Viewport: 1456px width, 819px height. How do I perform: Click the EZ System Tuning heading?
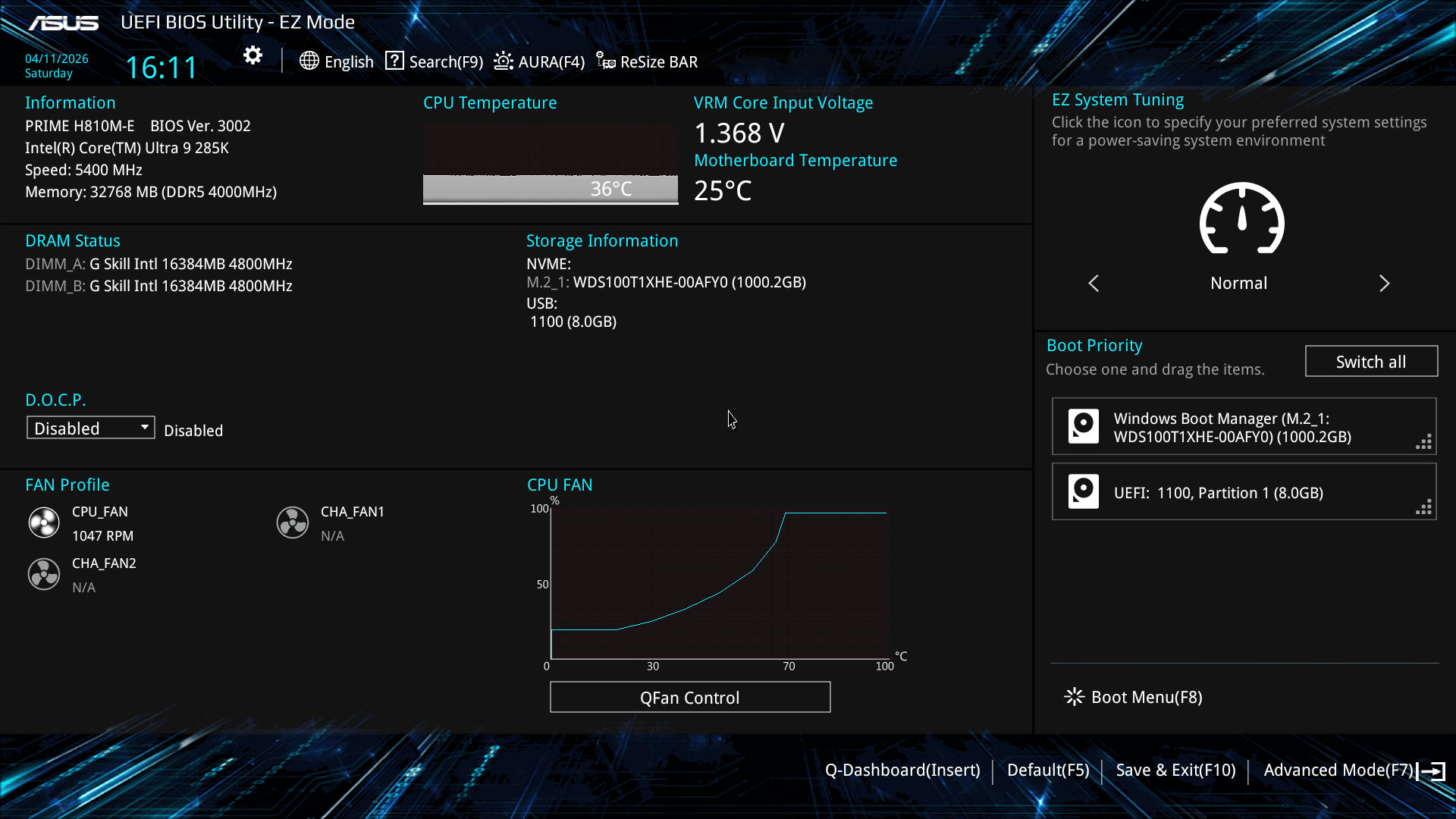[1118, 99]
